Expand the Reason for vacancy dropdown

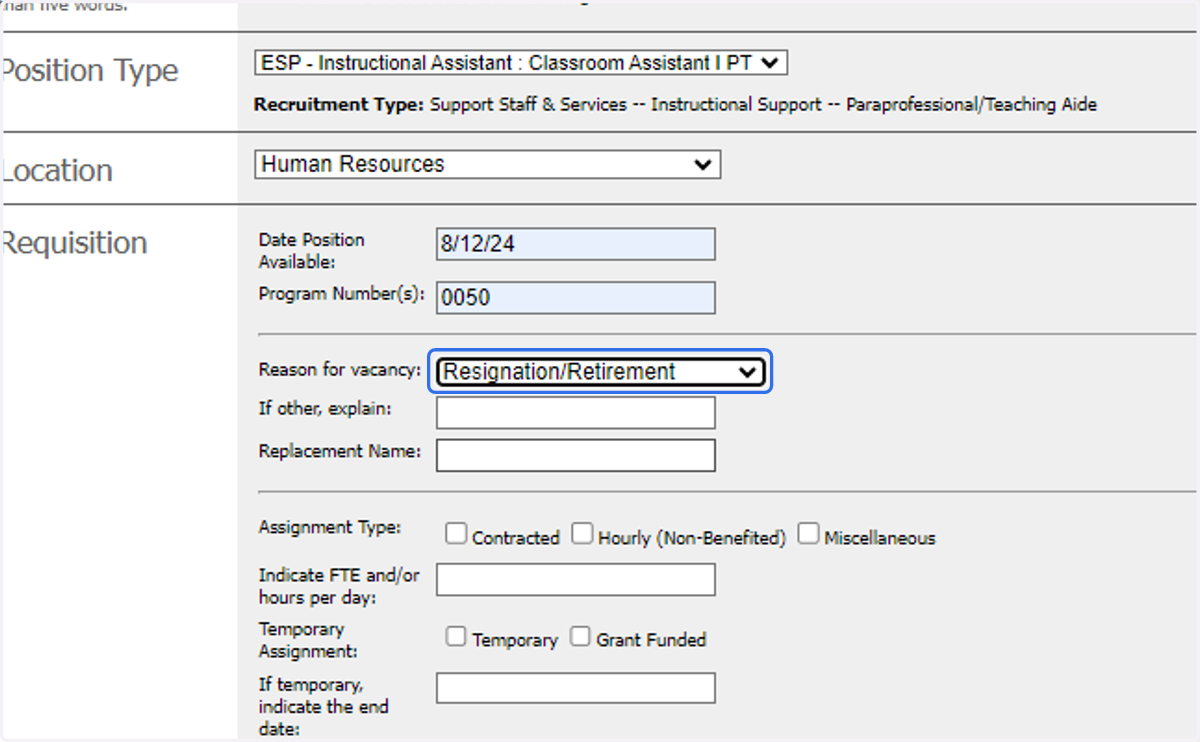(x=601, y=372)
